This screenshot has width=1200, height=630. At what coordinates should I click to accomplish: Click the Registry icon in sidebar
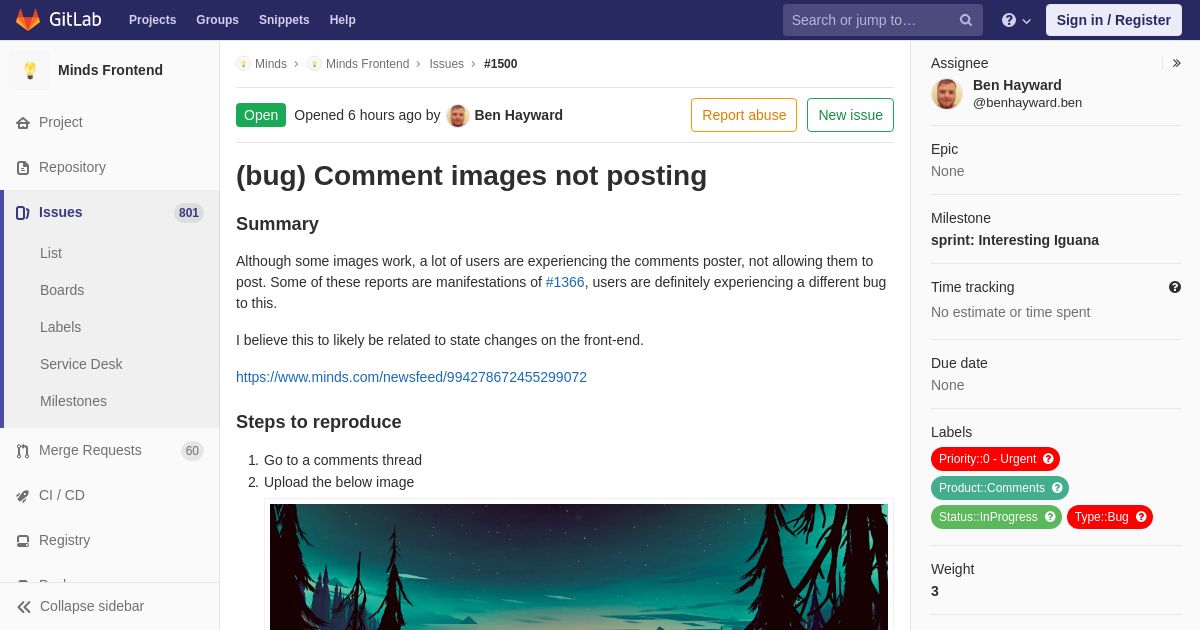pos(23,540)
